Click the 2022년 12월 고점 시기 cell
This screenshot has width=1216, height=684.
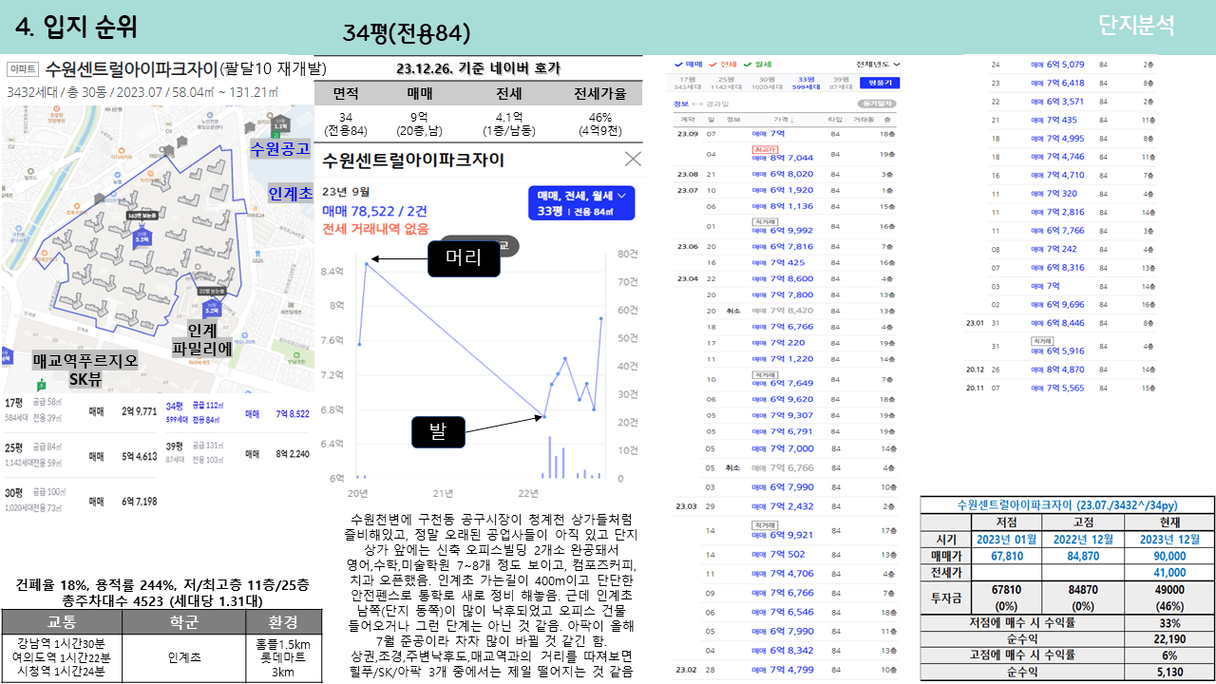[1083, 539]
